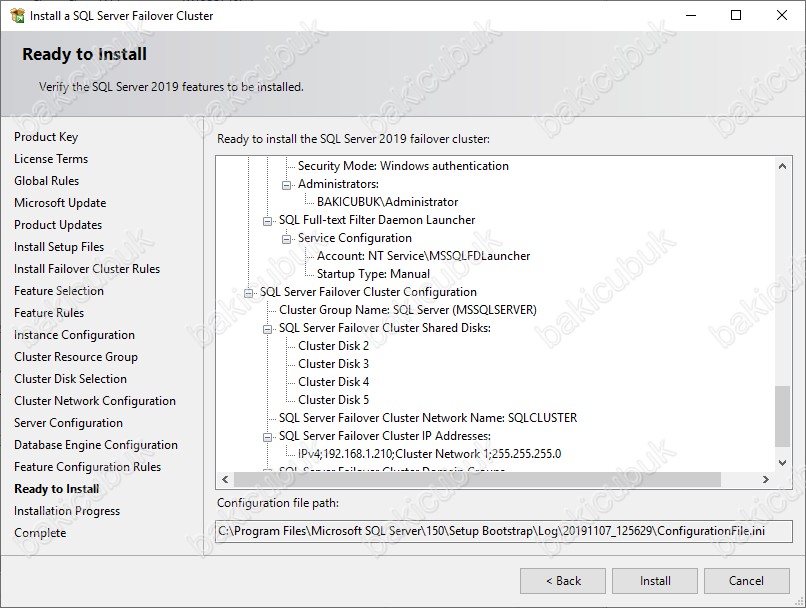Click the bold Ready to Install step

click(x=57, y=489)
